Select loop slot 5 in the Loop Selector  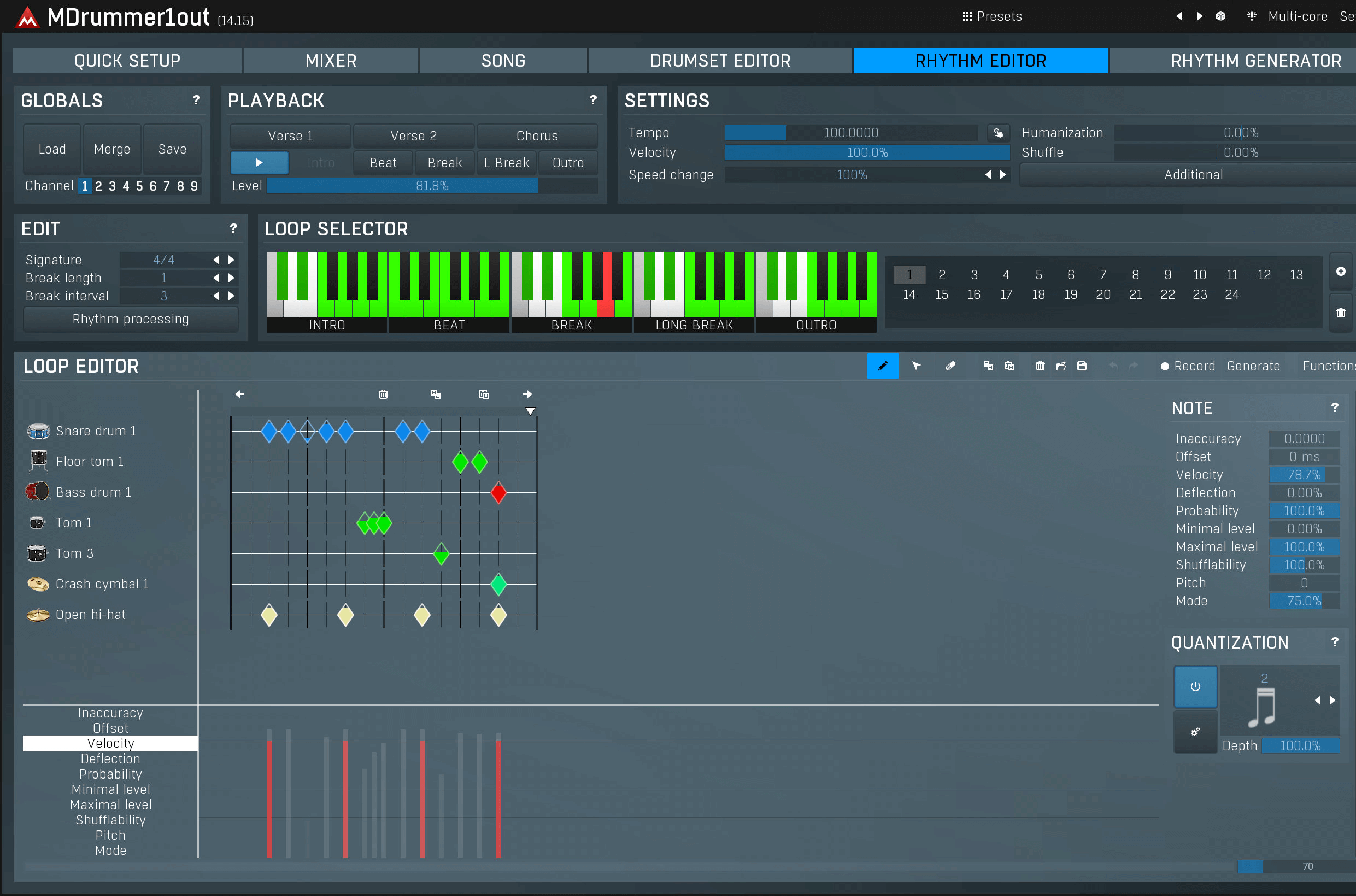pos(1038,274)
